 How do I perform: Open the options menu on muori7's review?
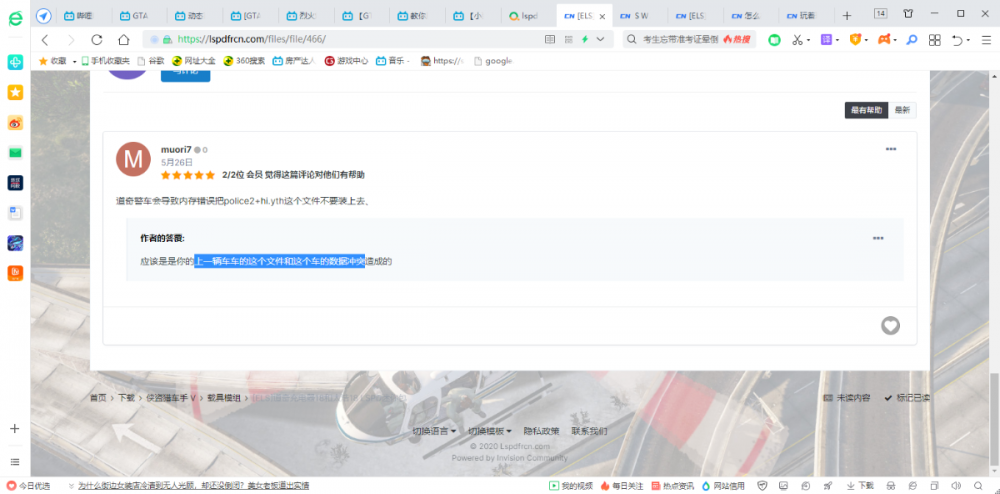[x=891, y=149]
